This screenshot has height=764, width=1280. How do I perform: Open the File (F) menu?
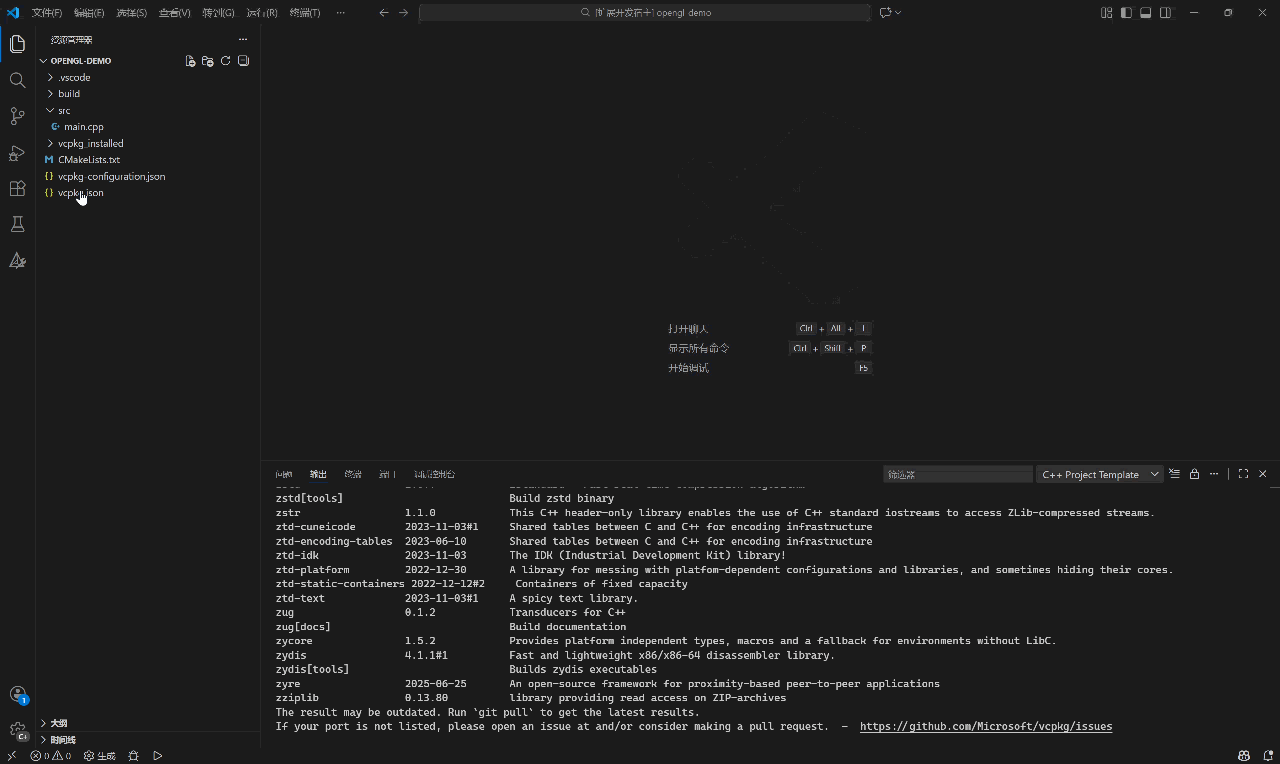(47, 12)
